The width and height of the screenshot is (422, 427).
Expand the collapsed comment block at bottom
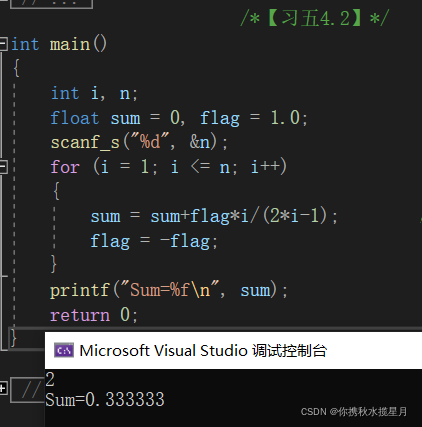click(3, 388)
